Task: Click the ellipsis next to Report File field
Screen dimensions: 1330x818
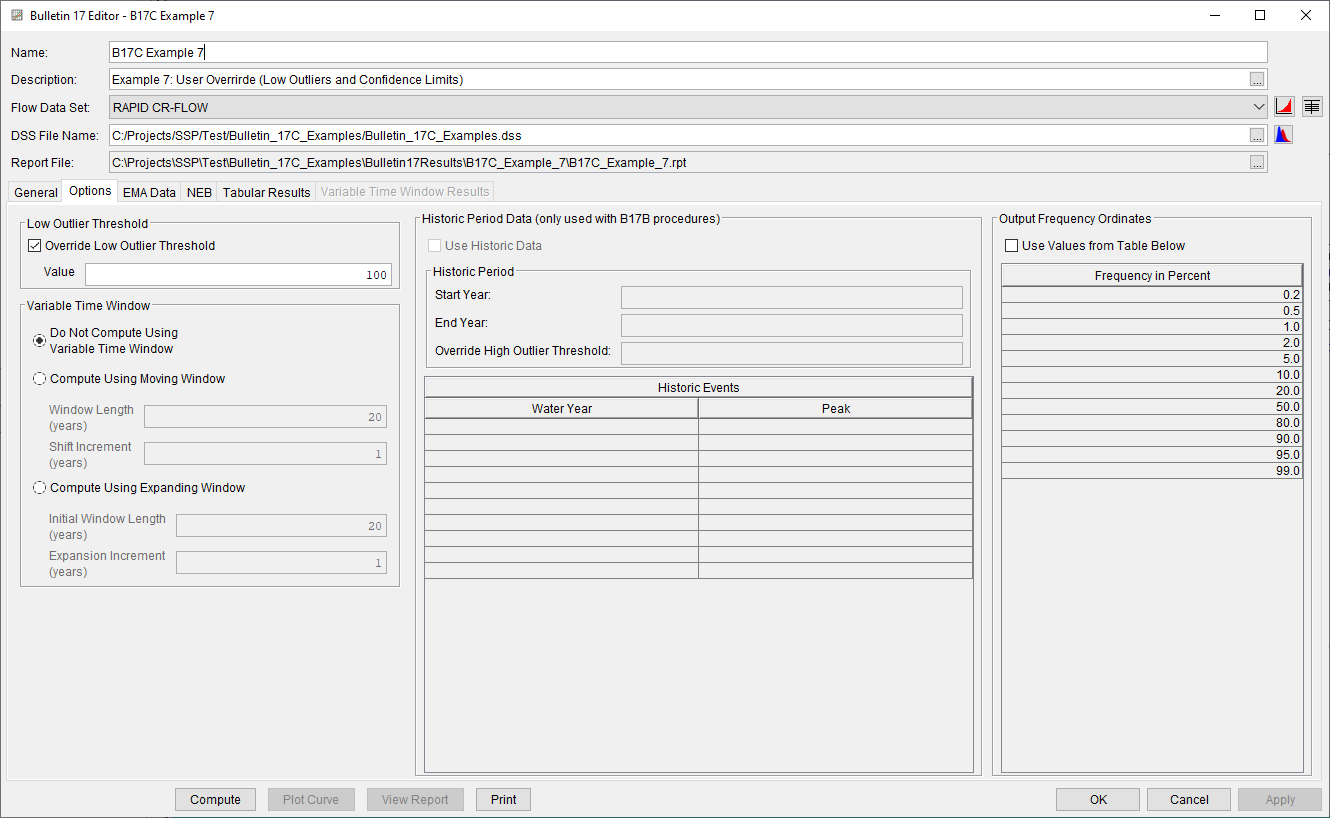Action: [1257, 161]
